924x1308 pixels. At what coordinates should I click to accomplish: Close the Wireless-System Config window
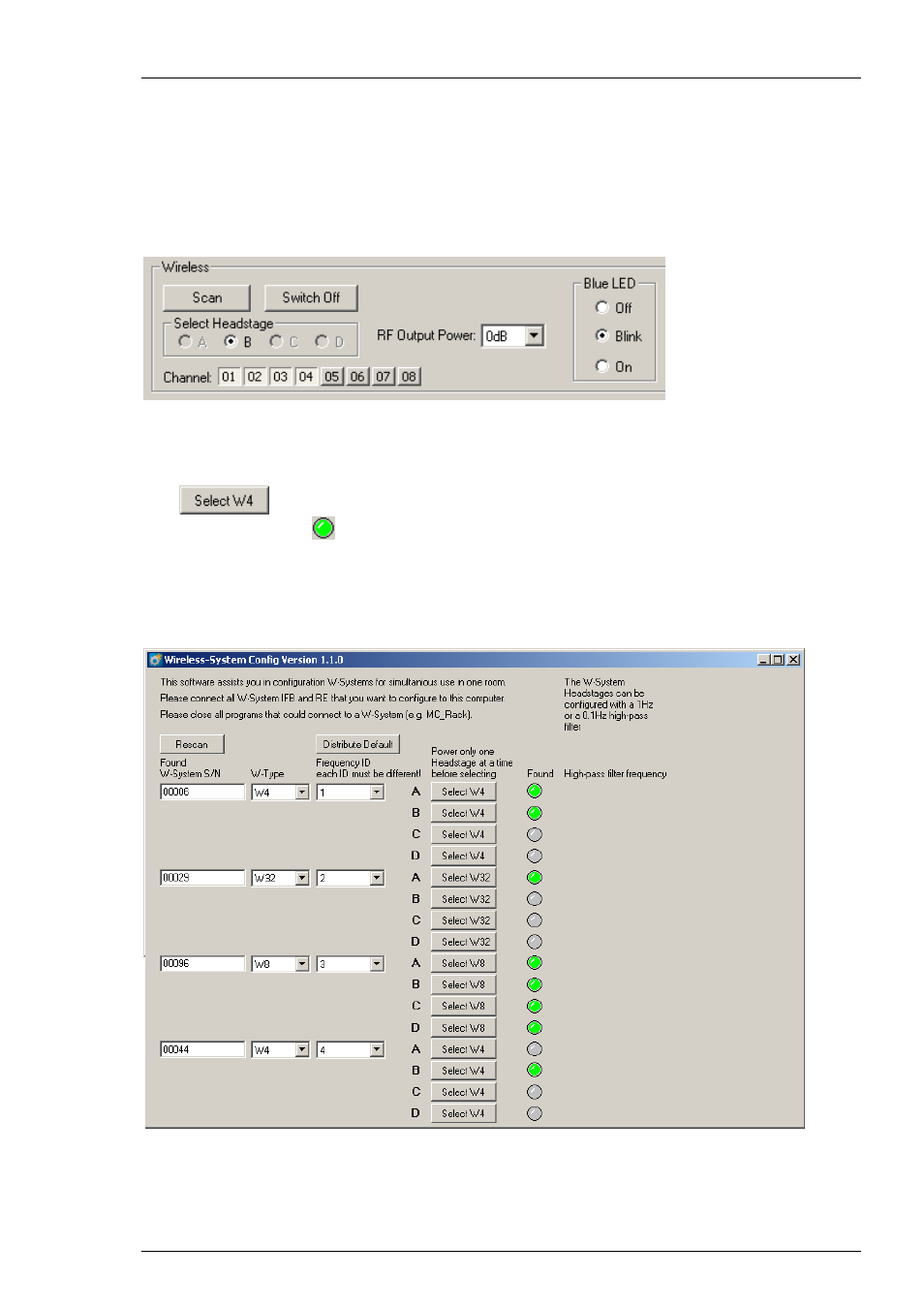[x=793, y=660]
